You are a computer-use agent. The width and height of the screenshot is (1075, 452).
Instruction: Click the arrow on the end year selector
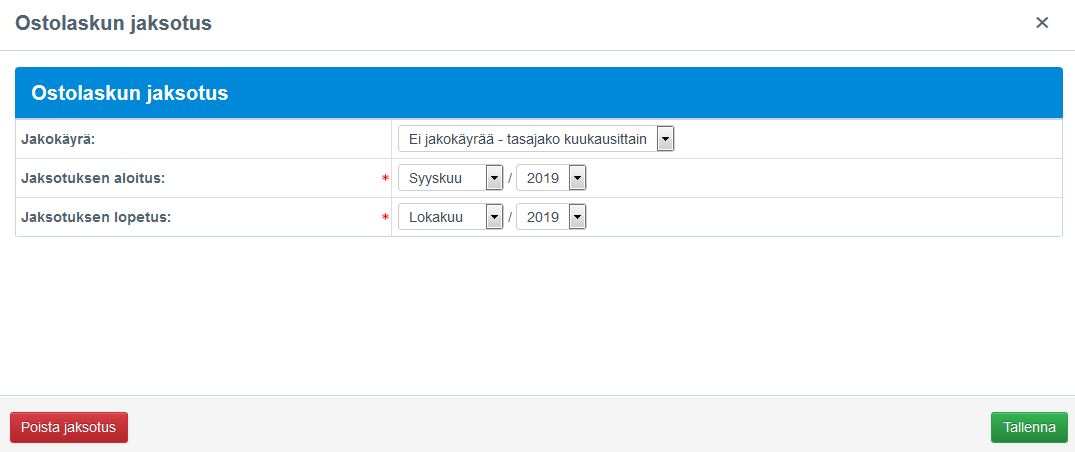pyautogui.click(x=577, y=217)
